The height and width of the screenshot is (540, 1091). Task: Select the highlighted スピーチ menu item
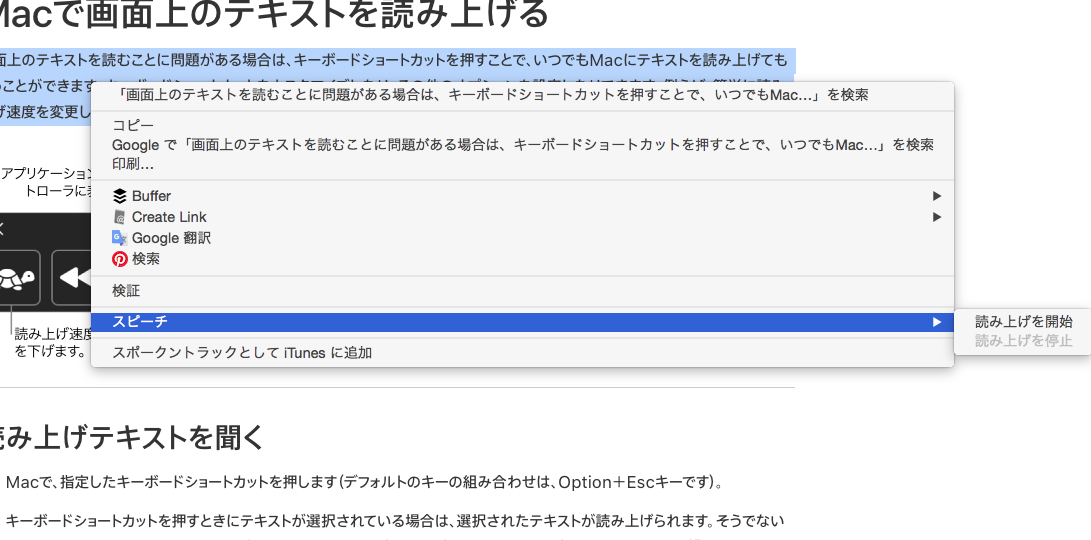coord(522,322)
